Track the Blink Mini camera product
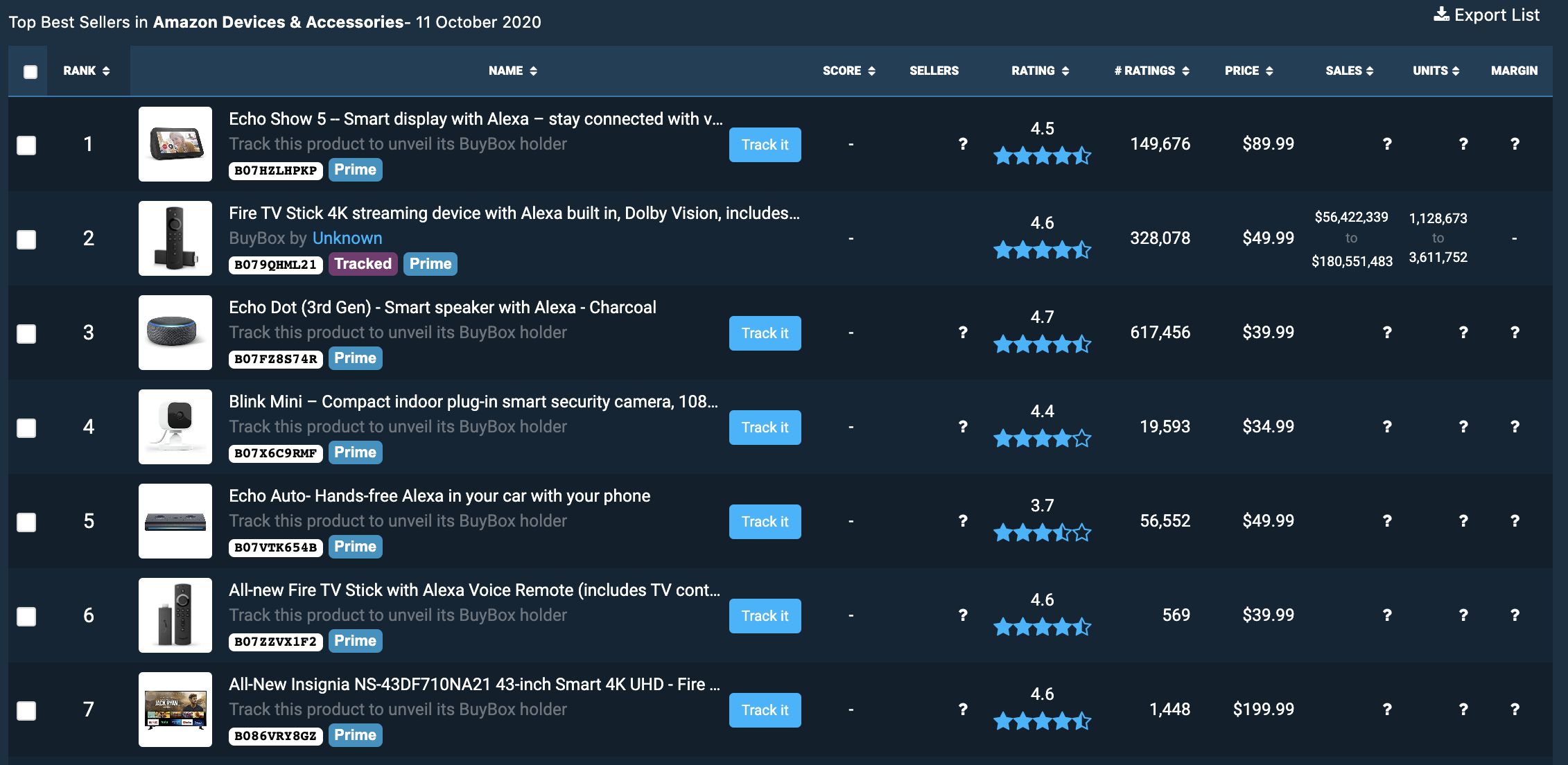 [x=765, y=428]
